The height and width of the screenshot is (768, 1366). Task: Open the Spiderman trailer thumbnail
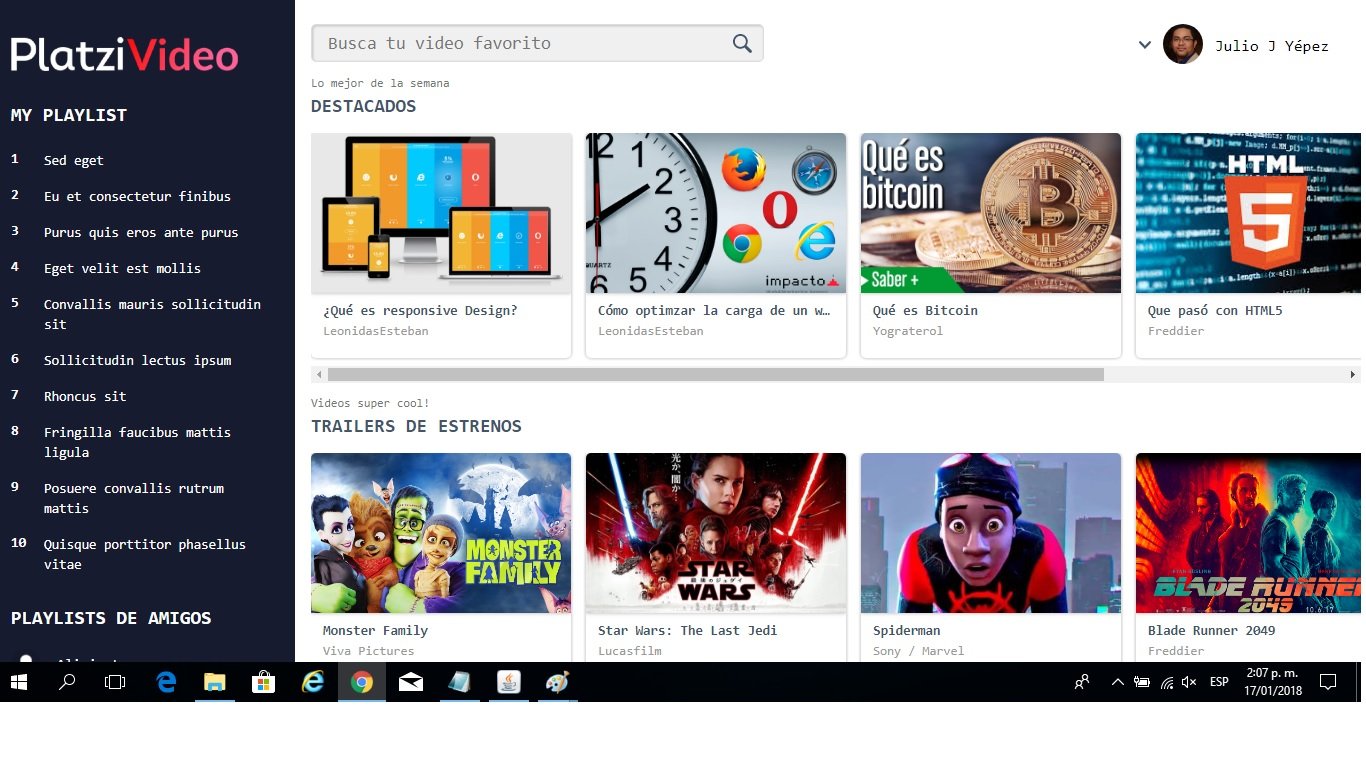(991, 533)
